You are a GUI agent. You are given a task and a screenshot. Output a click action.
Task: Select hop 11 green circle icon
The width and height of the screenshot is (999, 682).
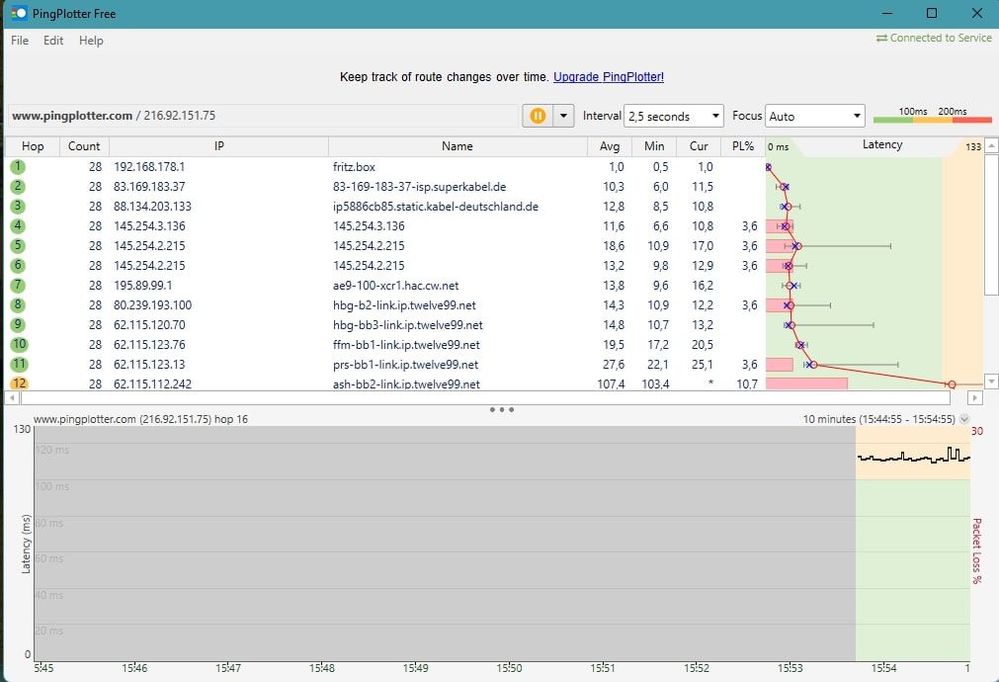click(19, 364)
